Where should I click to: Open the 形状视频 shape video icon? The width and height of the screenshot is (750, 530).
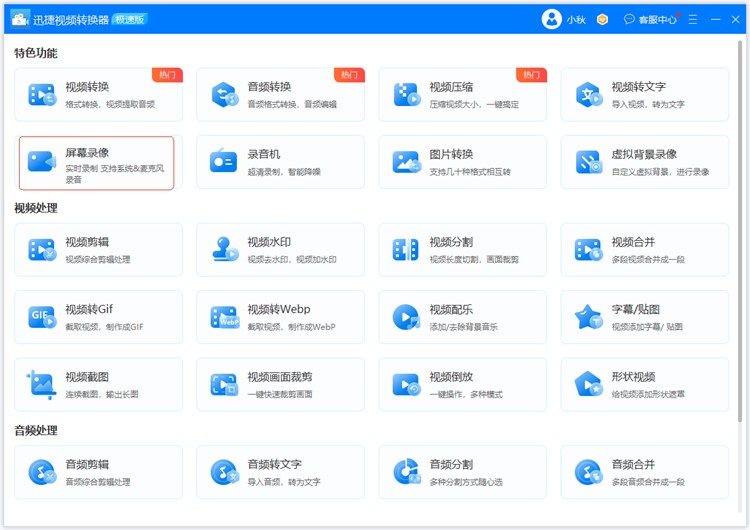pyautogui.click(x=588, y=384)
